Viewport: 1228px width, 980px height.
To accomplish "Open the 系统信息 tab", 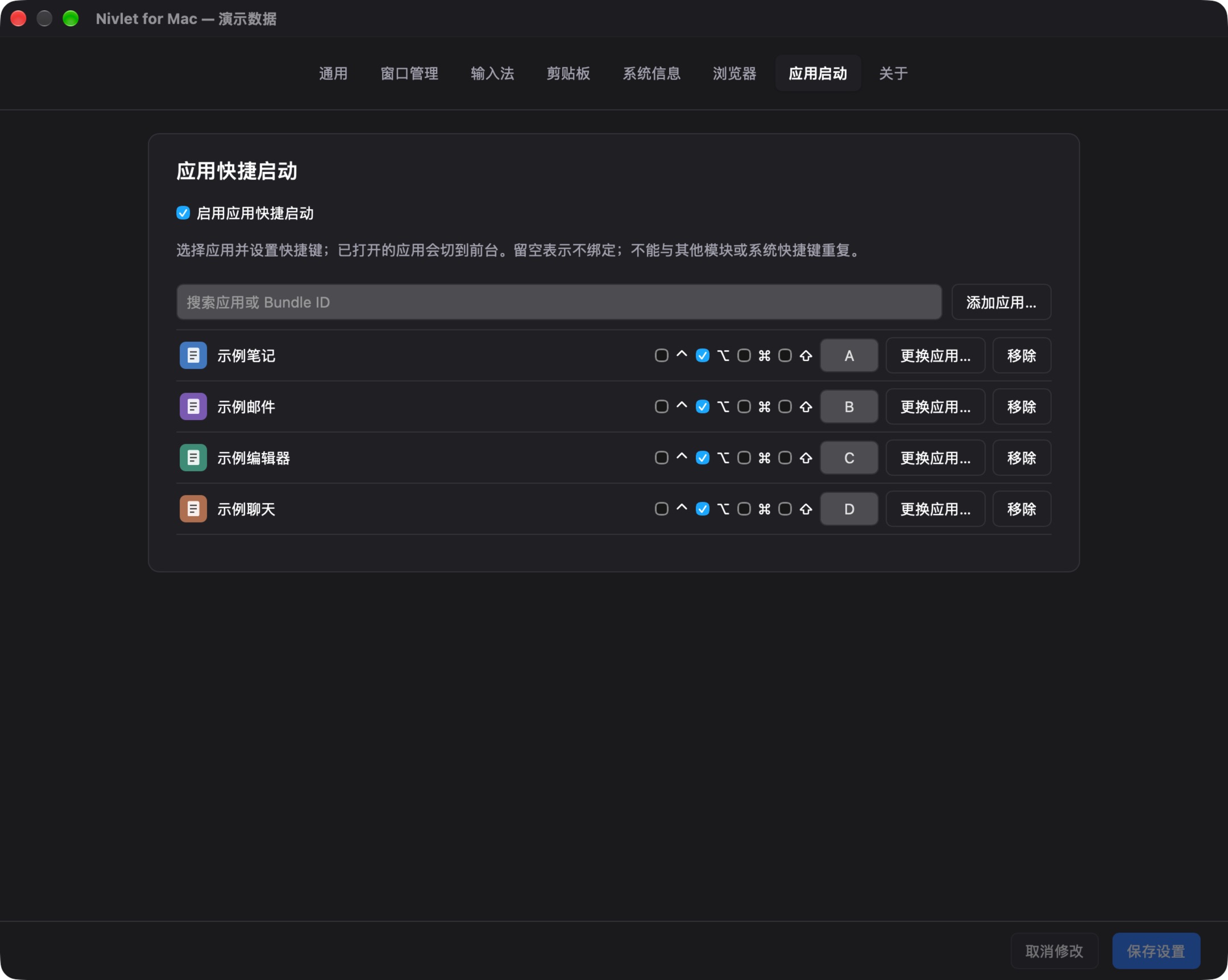I will click(x=651, y=73).
